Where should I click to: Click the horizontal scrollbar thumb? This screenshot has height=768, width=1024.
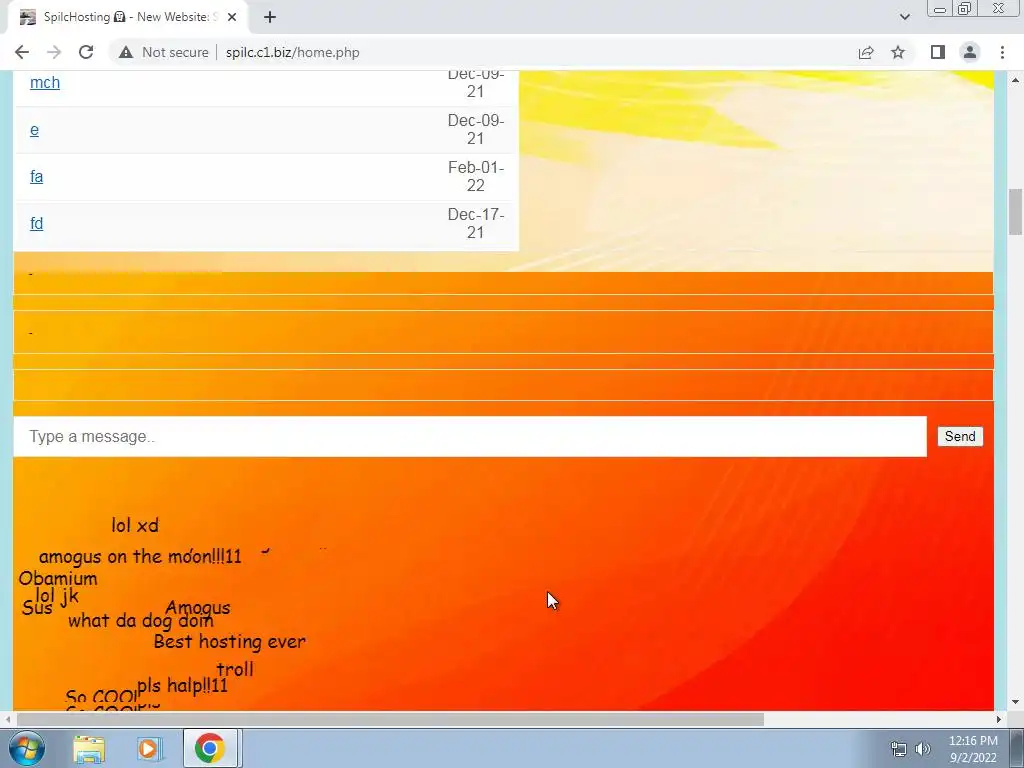pos(390,720)
